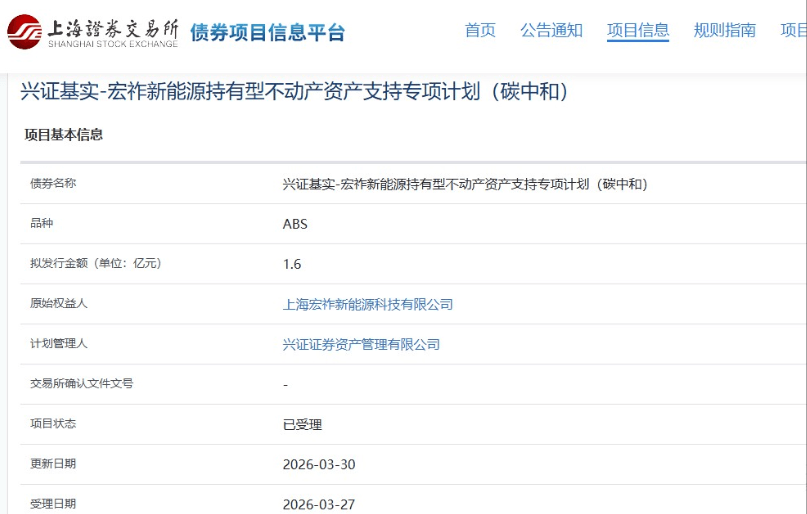This screenshot has width=807, height=514.
Task: Click the 债券名称 label
Action: pyautogui.click(x=53, y=183)
